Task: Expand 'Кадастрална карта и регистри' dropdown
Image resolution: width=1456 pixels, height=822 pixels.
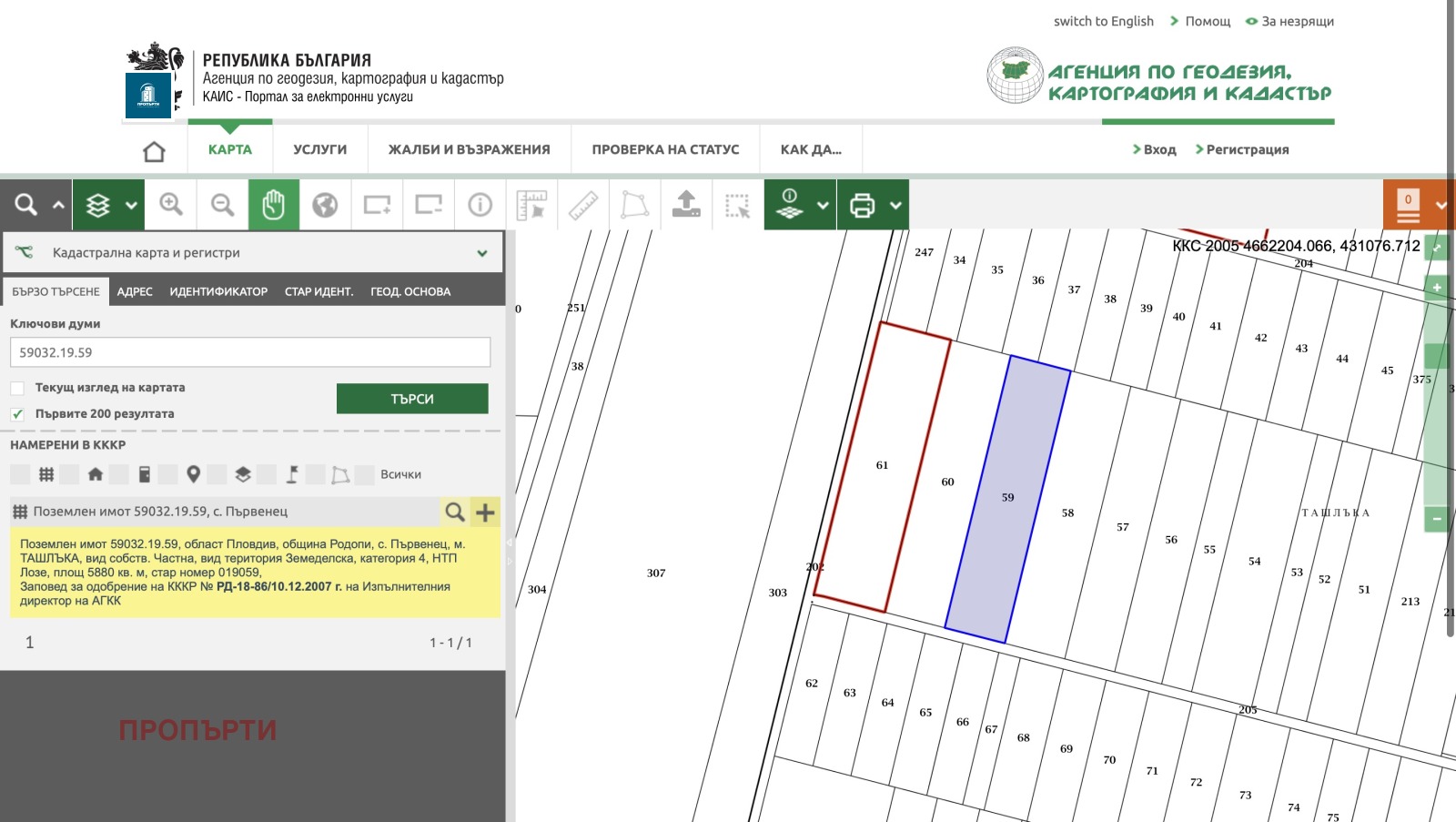Action: (481, 253)
